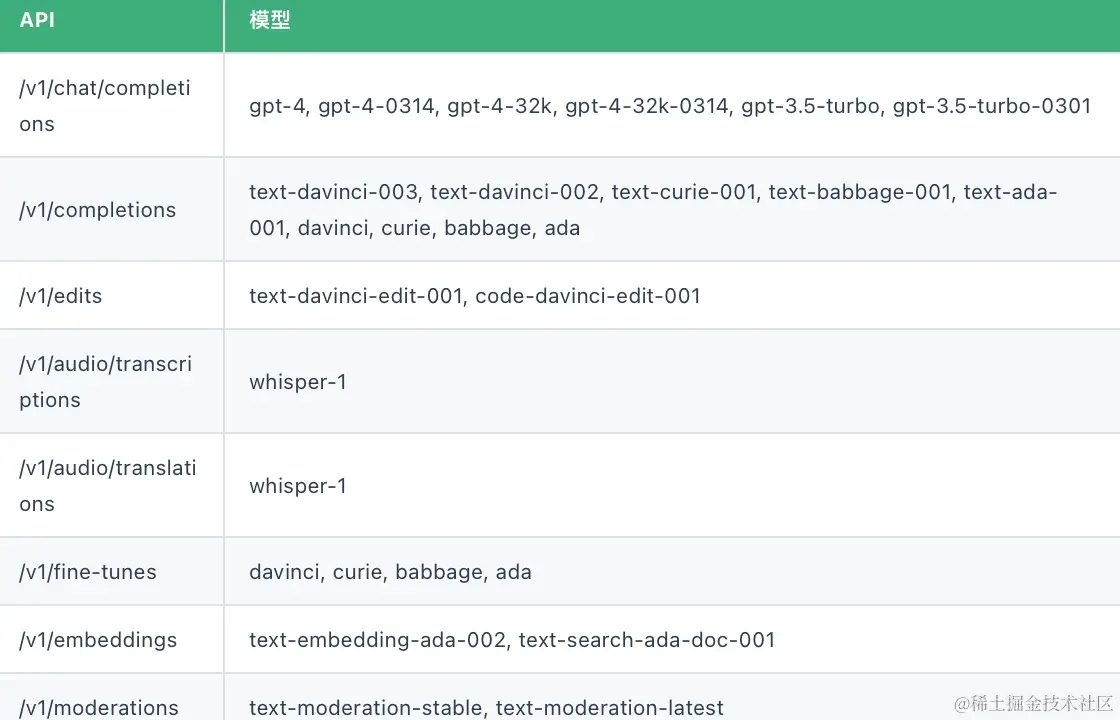Select the /v1/chat/completions endpoint cell
This screenshot has width=1120, height=720.
coord(105,105)
